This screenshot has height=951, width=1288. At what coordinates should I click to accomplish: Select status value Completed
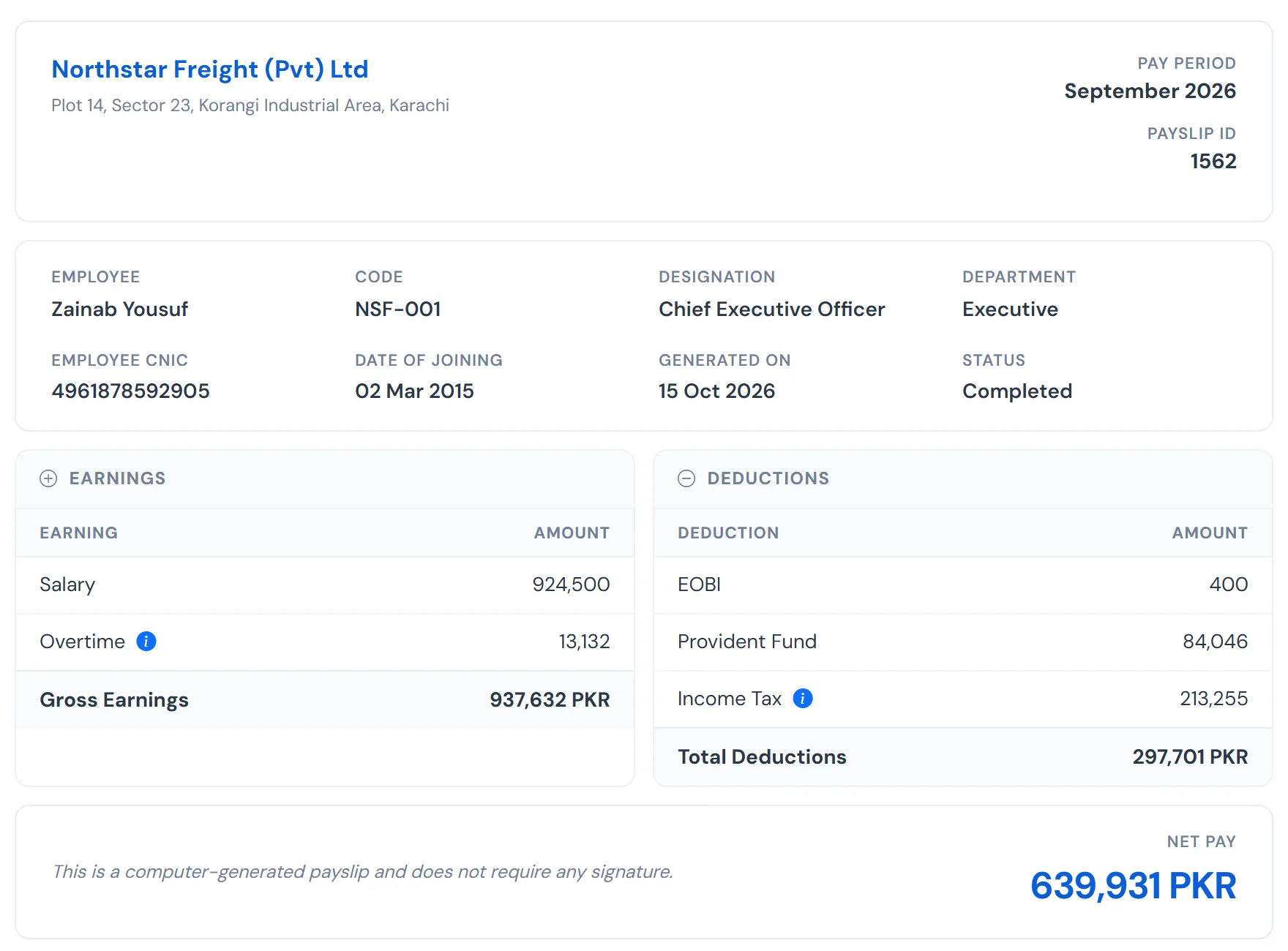click(1017, 391)
